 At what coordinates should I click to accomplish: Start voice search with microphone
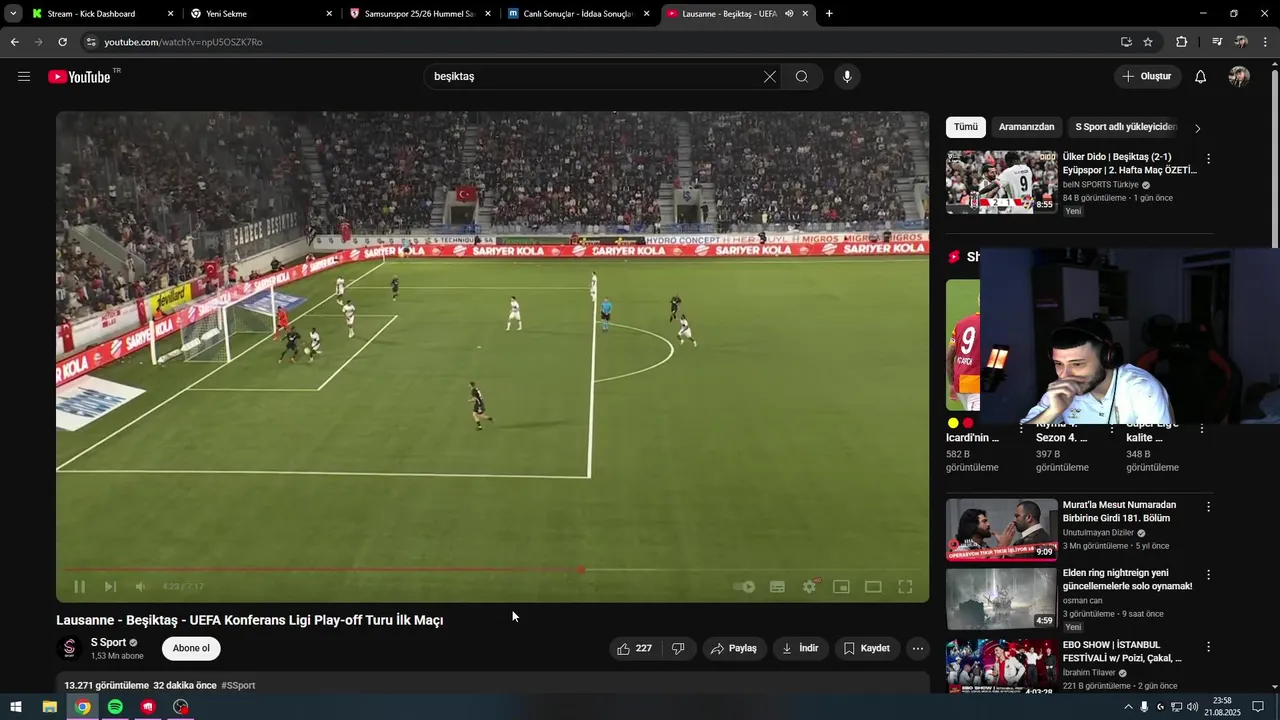[x=847, y=77]
